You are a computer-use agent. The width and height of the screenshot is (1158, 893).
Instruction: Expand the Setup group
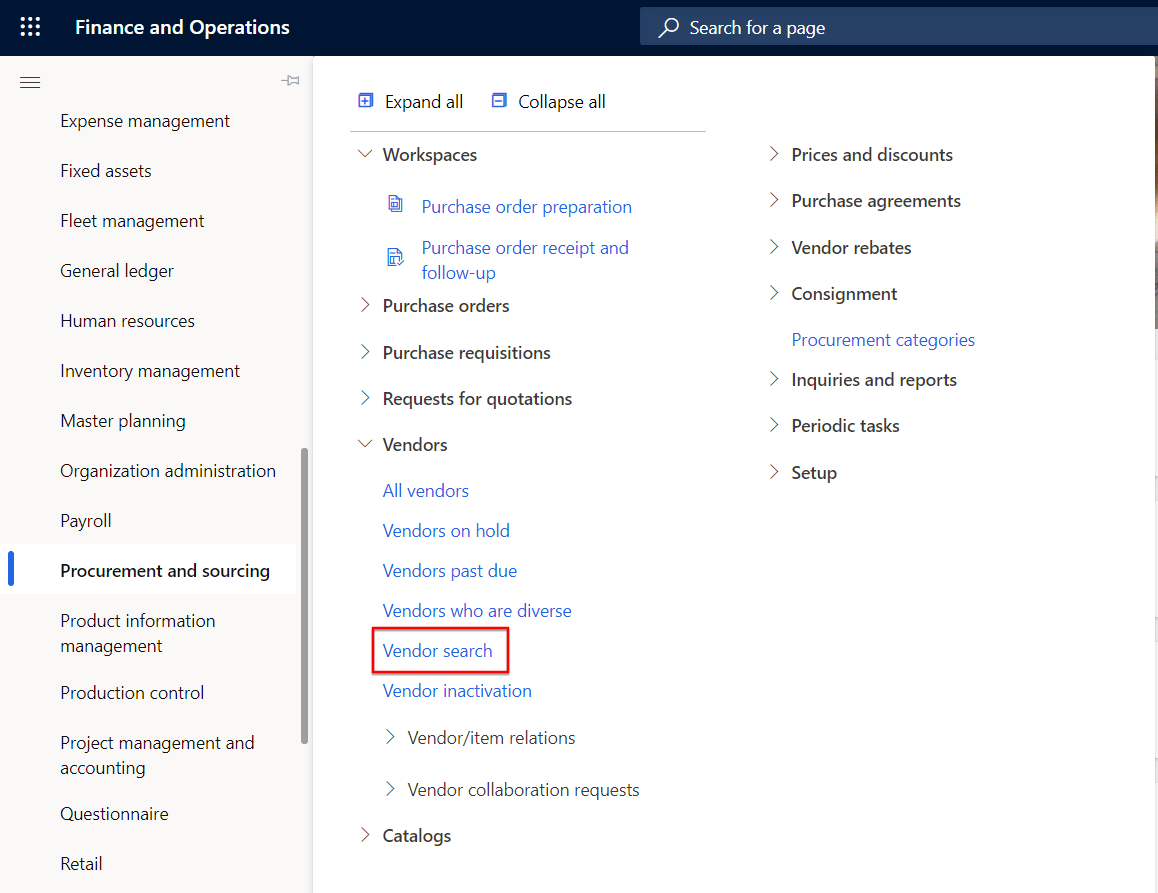pyautogui.click(x=774, y=472)
